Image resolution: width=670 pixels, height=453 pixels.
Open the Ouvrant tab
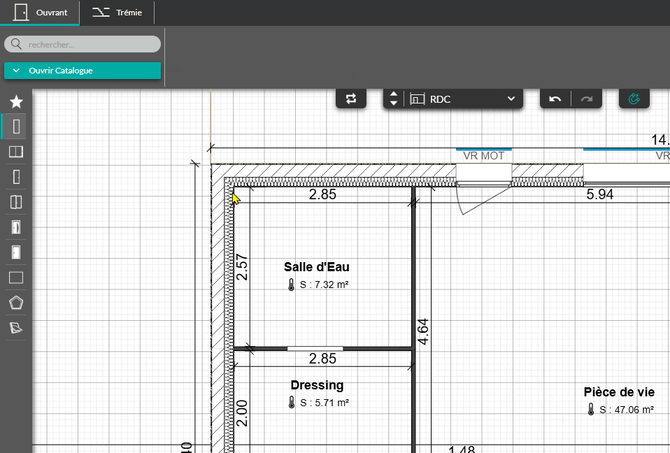click(x=40, y=12)
